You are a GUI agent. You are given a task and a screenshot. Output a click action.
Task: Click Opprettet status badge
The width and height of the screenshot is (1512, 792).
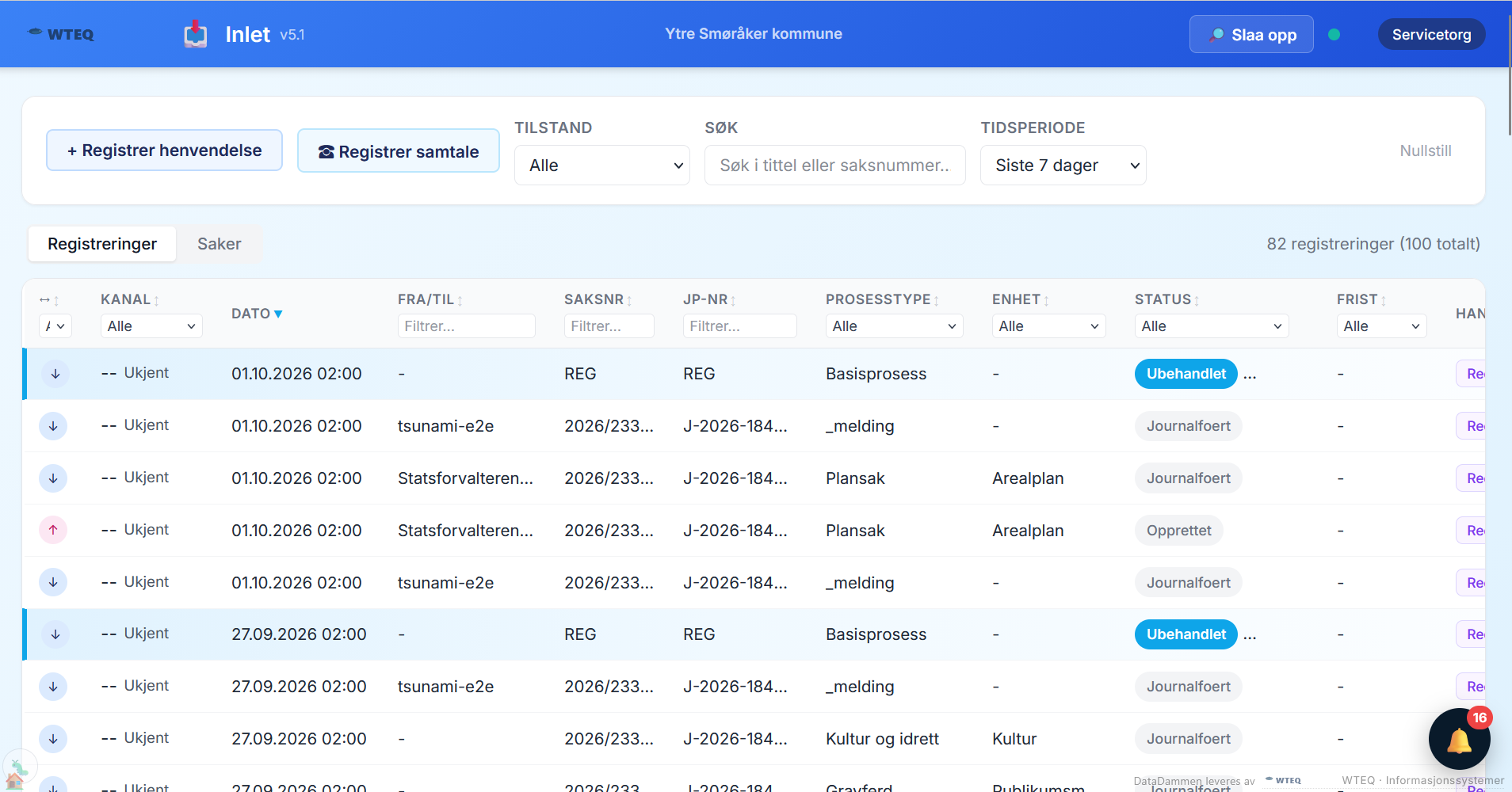tap(1179, 530)
